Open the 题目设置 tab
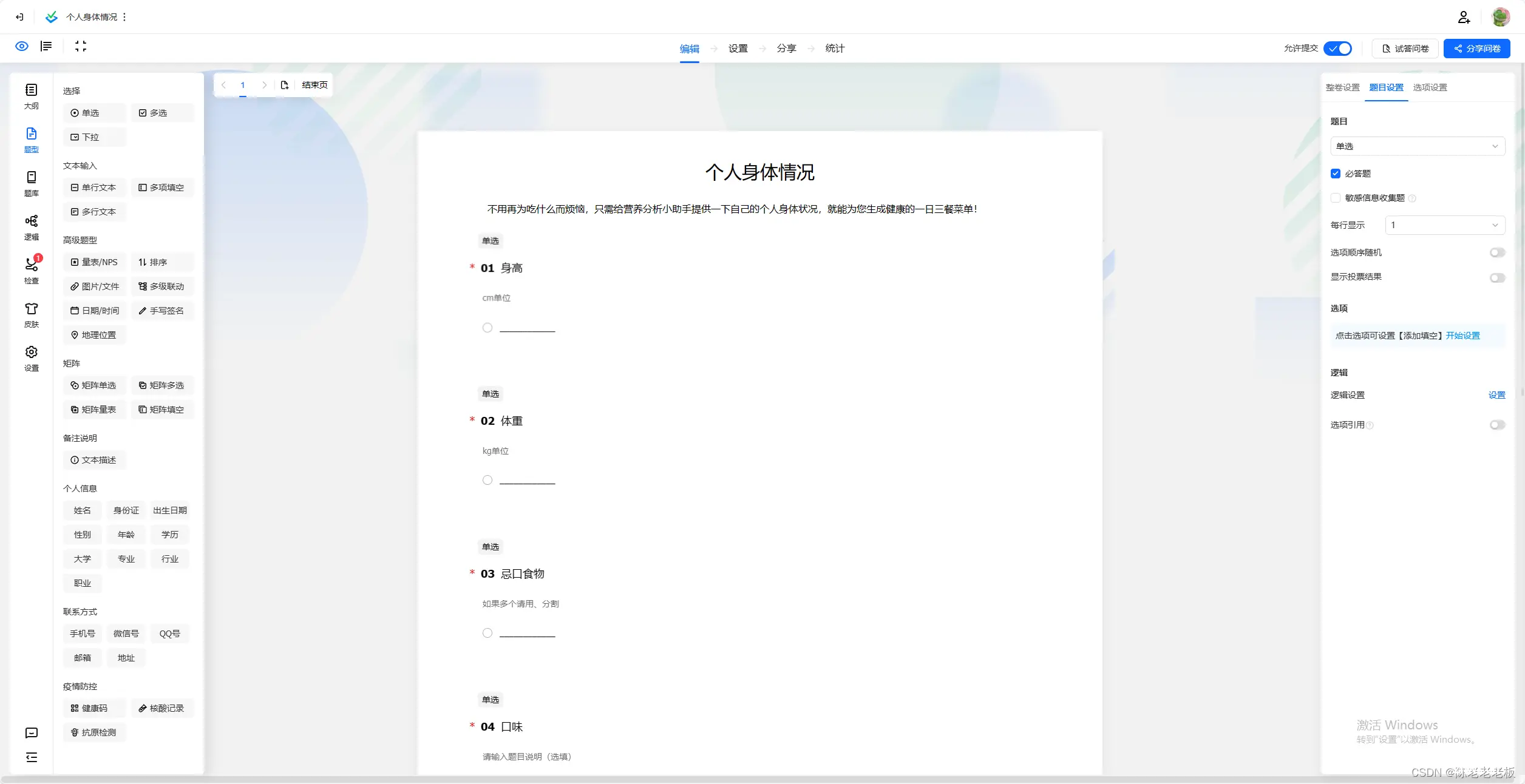This screenshot has width=1525, height=784. (1387, 87)
